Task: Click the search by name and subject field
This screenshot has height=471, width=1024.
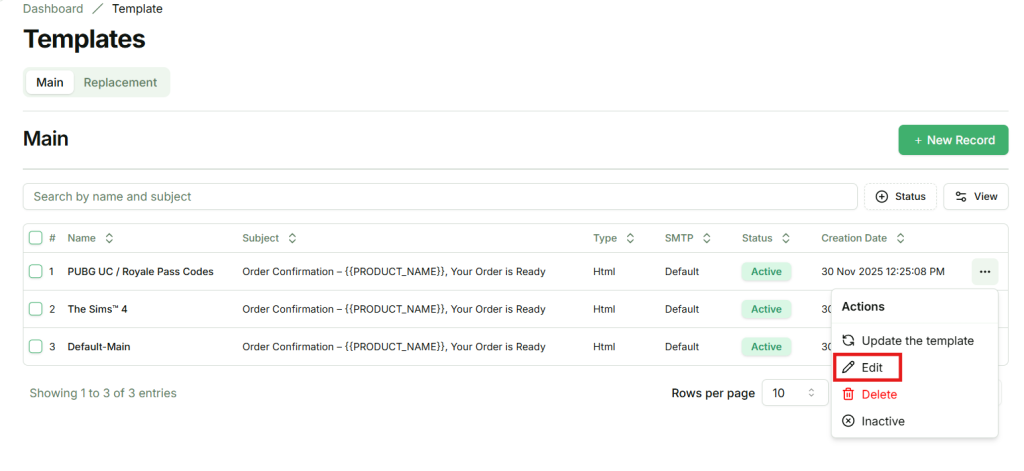Action: point(440,196)
